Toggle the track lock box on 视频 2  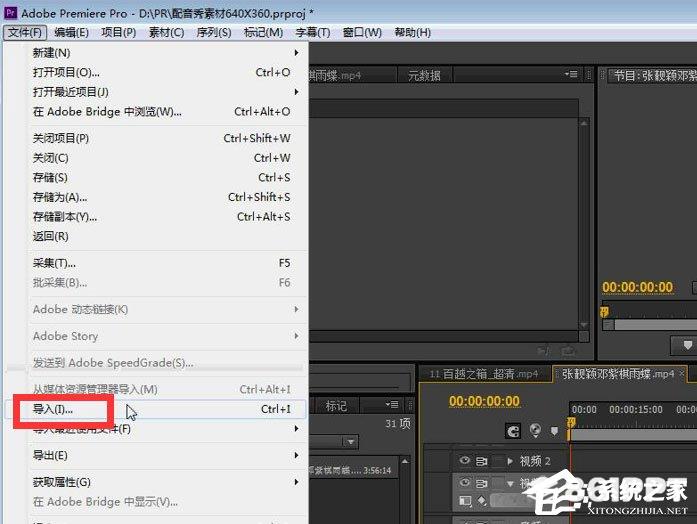click(499, 461)
